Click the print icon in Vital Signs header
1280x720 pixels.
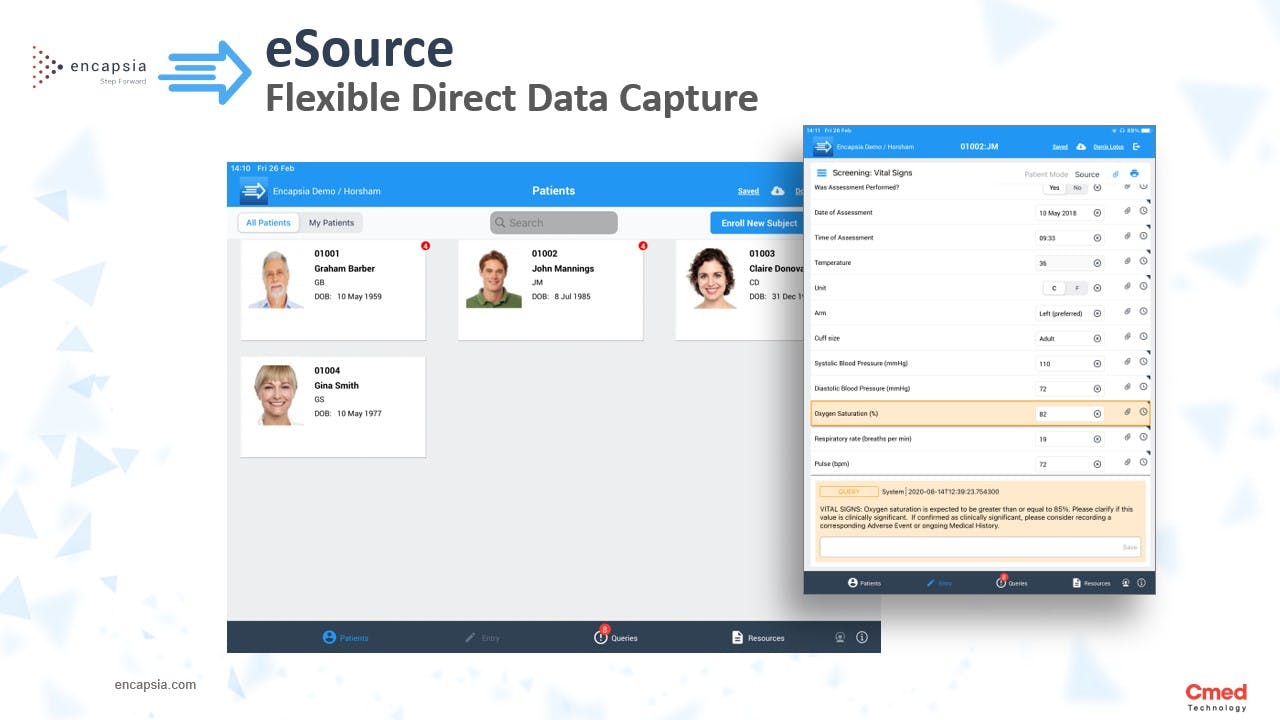point(1134,174)
